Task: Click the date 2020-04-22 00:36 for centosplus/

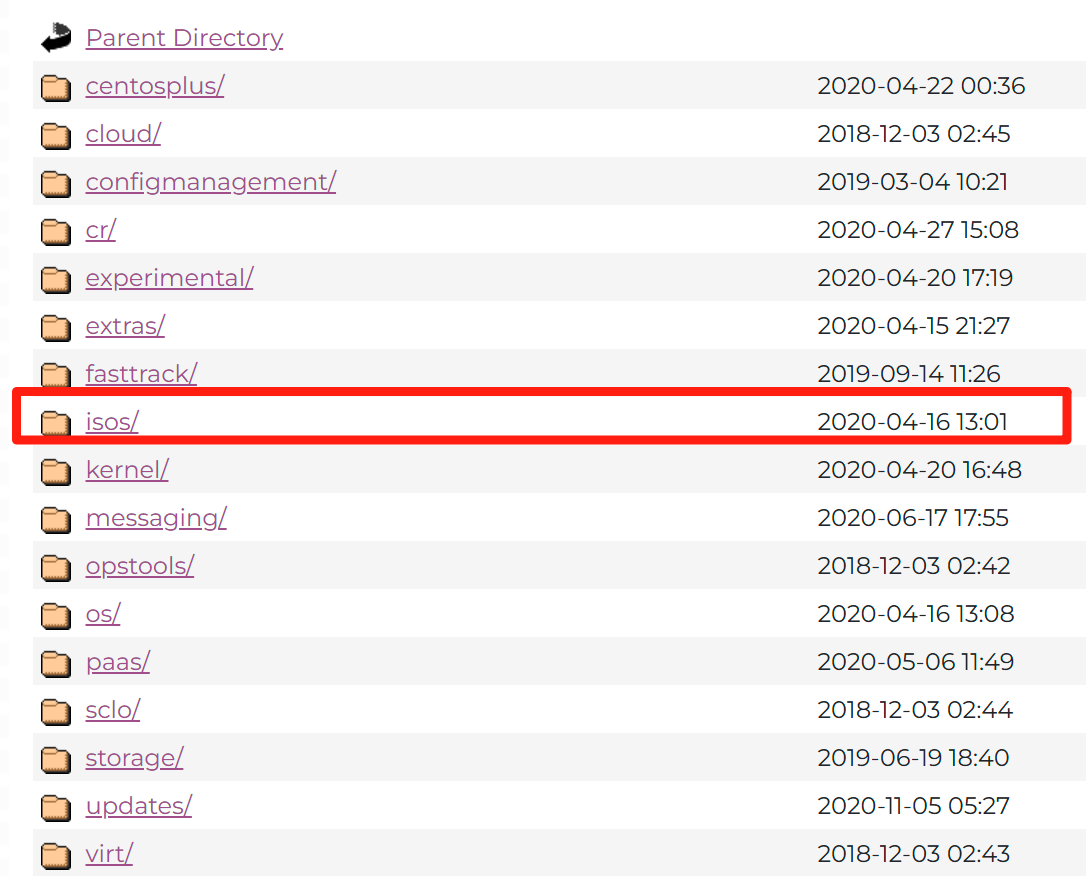Action: [921, 86]
